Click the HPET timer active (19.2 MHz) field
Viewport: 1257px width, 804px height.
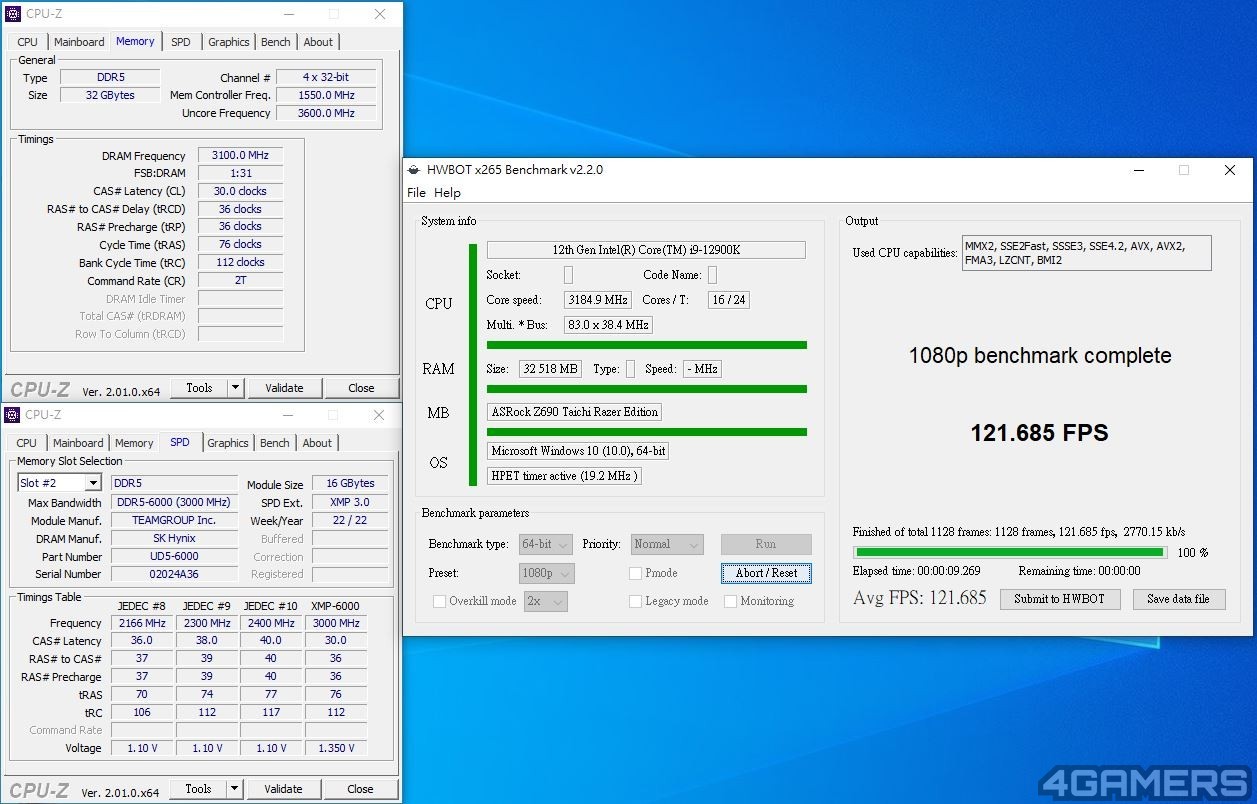click(564, 476)
